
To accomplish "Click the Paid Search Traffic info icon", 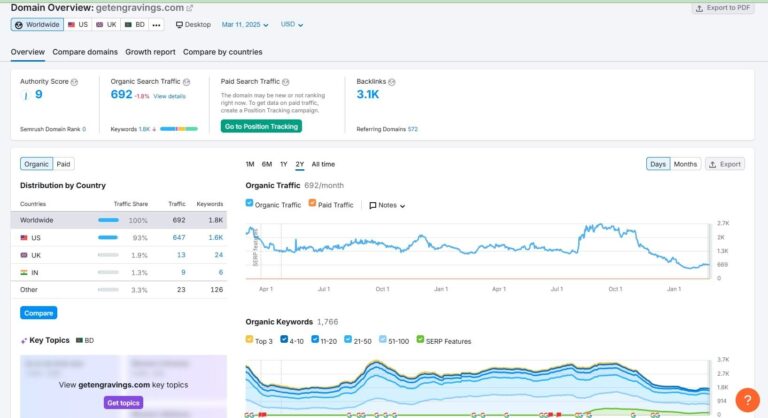I will 286,81.
